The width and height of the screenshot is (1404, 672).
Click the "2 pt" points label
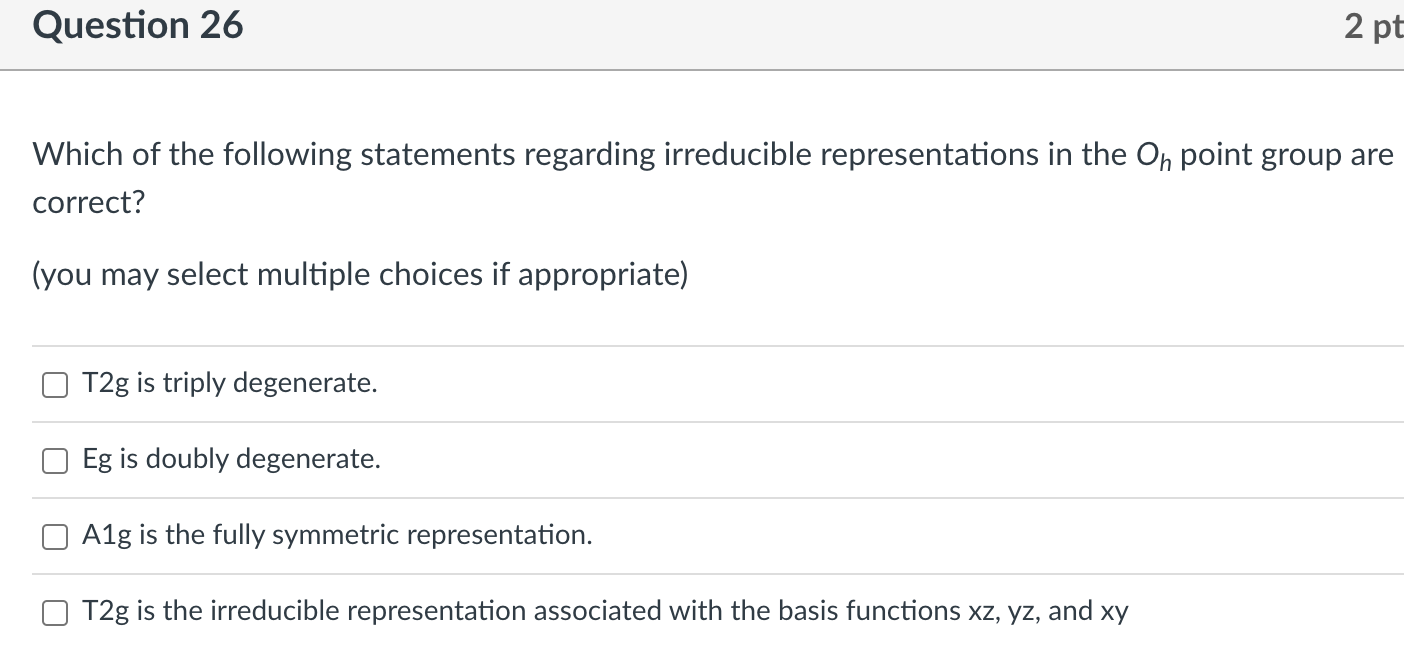[1373, 27]
